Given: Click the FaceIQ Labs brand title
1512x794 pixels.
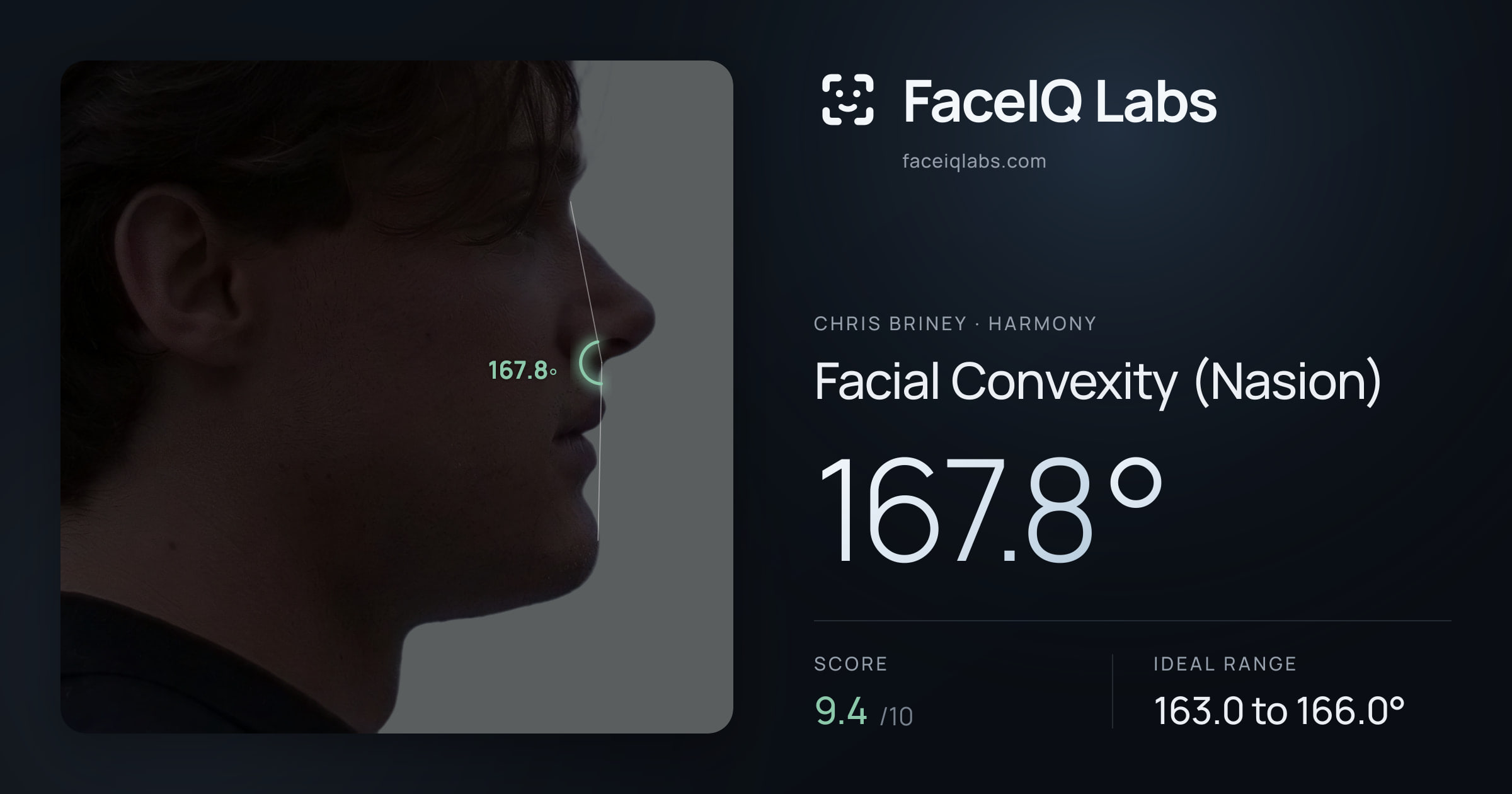Looking at the screenshot, I should (1060, 101).
